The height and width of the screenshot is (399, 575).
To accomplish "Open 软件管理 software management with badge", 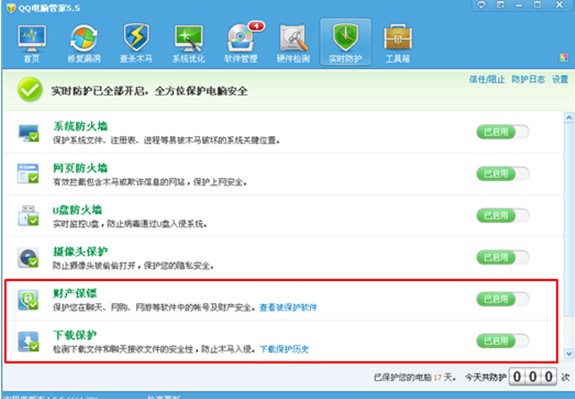I will [241, 43].
